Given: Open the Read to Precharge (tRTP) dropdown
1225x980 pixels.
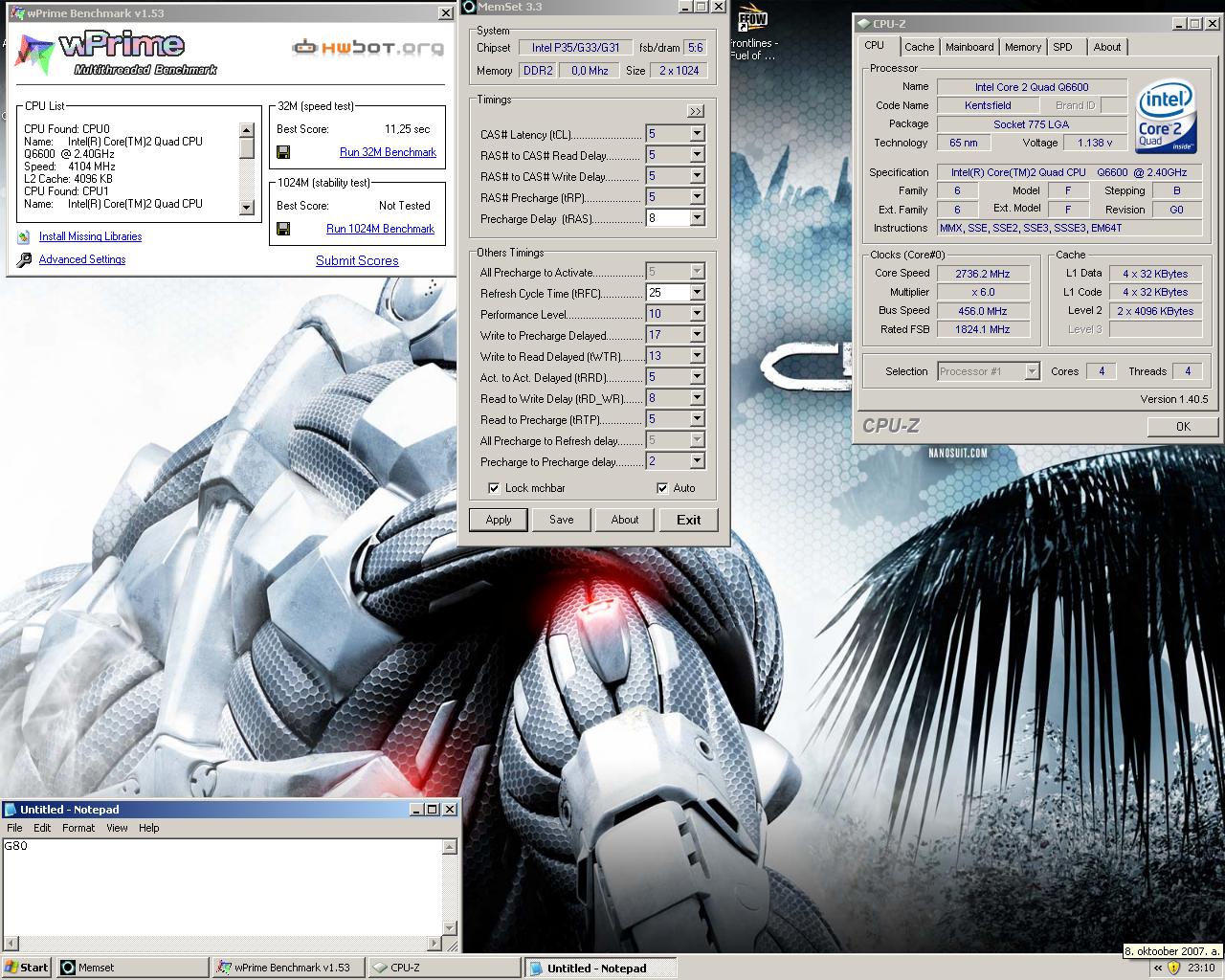Looking at the screenshot, I should (x=697, y=419).
